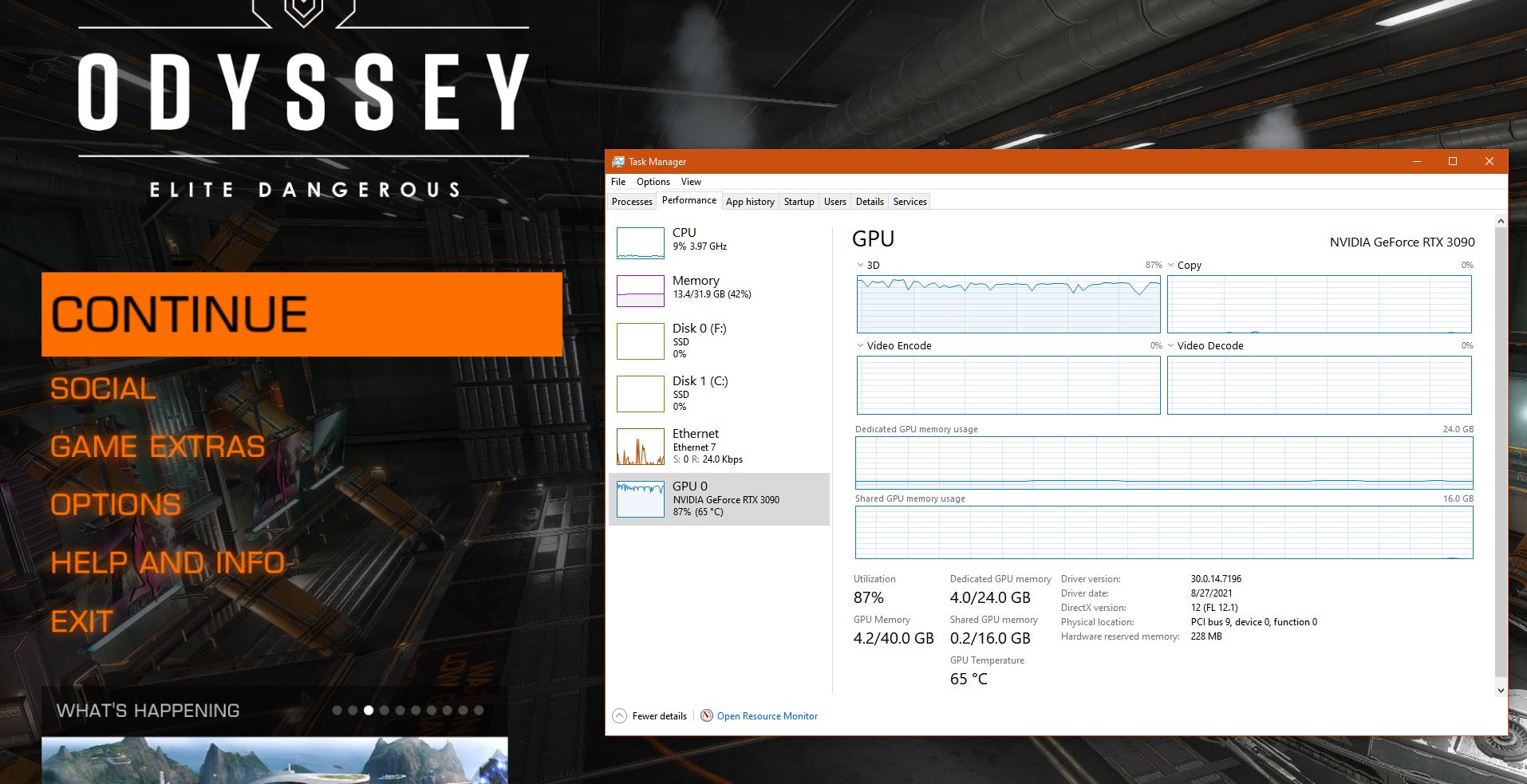1527x784 pixels.
Task: Click the What's Happening news image
Action: click(274, 760)
